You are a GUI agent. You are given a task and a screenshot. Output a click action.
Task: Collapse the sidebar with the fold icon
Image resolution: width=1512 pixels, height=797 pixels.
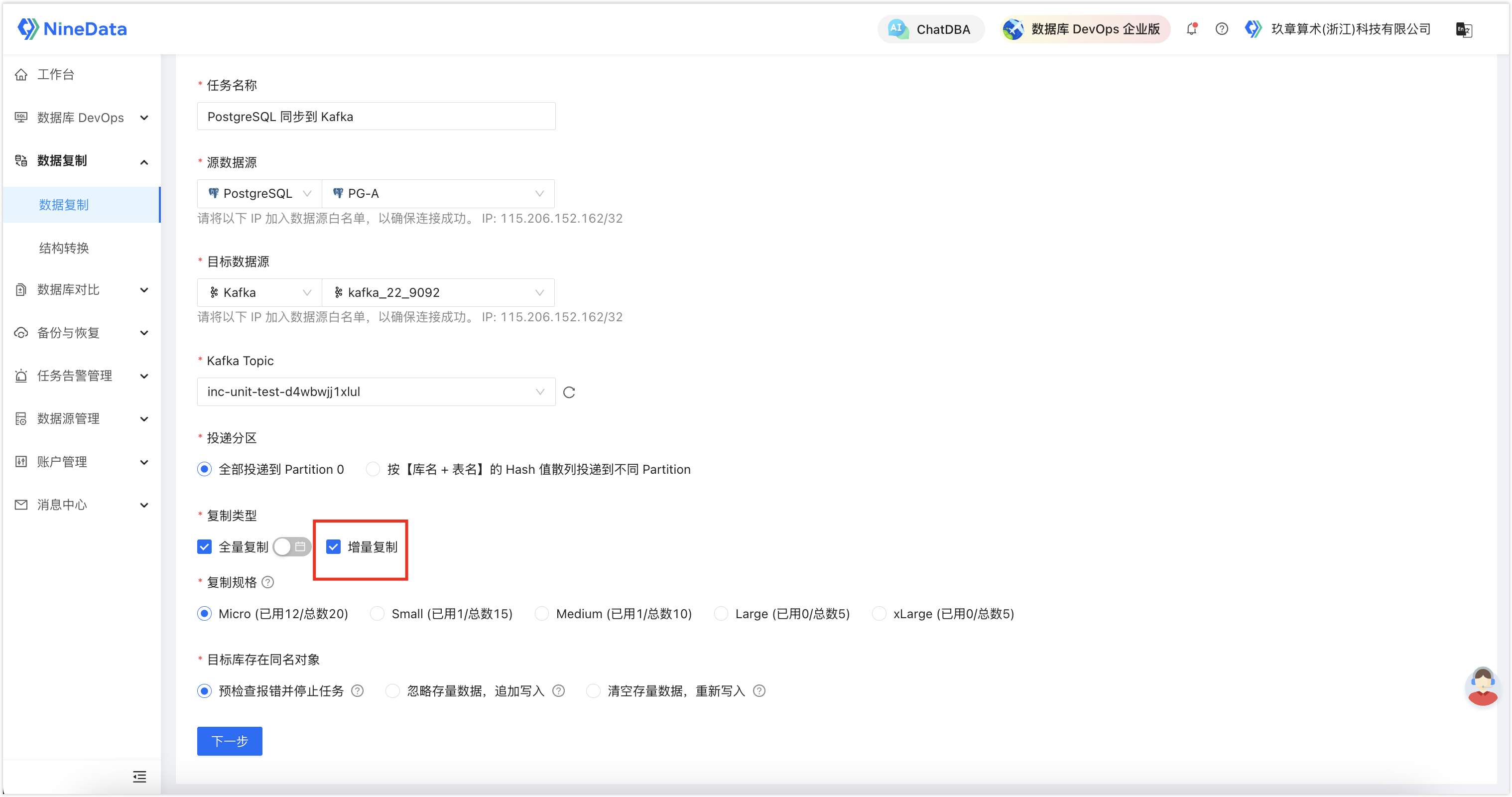click(x=139, y=777)
